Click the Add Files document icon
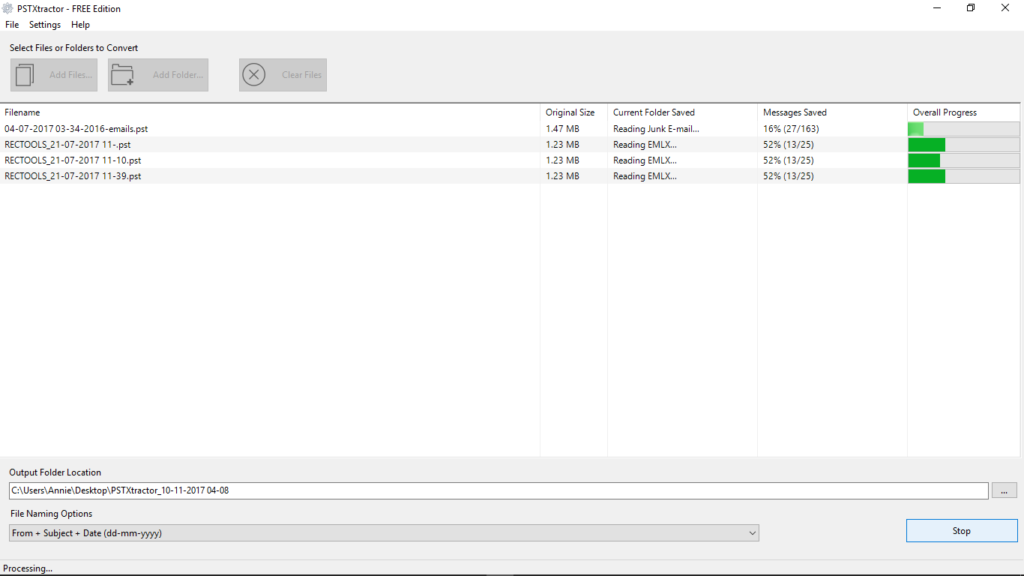Viewport: 1024px width, 576px height. [25, 74]
